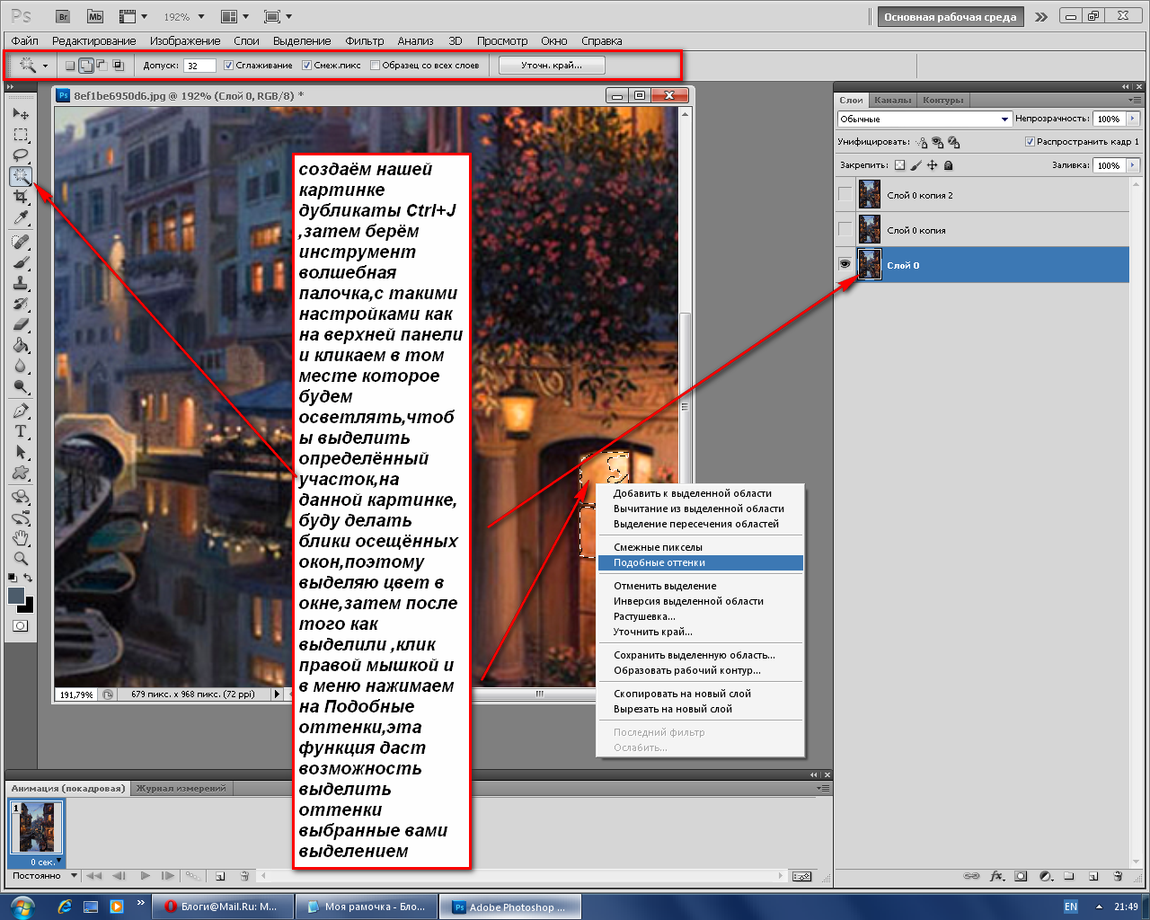Open the Постоянно loop dropdown
1150x920 pixels.
(x=44, y=876)
